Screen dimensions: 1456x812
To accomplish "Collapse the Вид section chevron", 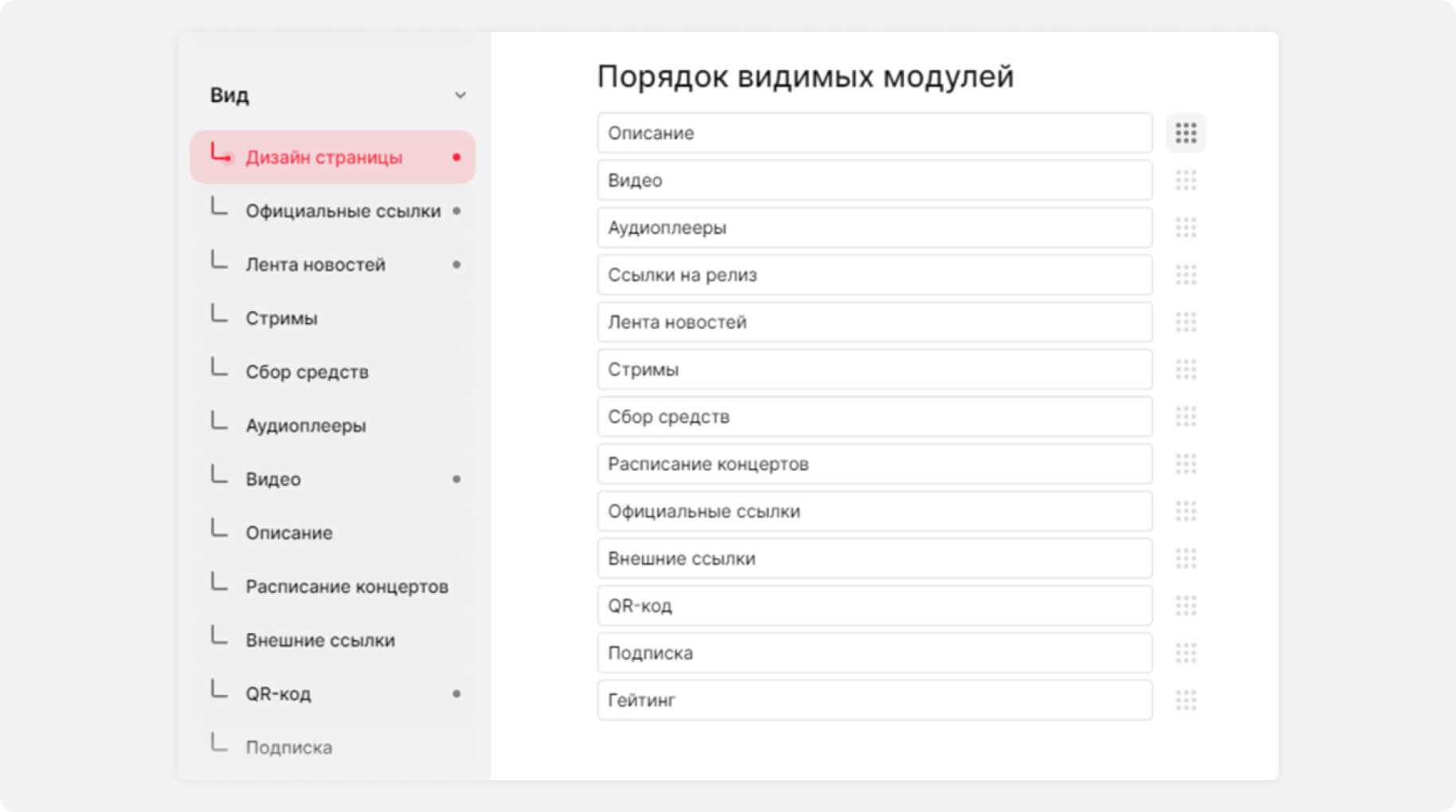I will pos(460,96).
